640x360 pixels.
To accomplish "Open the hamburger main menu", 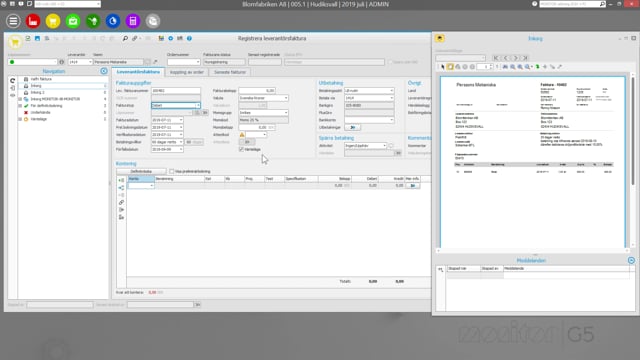I will (x=13, y=21).
